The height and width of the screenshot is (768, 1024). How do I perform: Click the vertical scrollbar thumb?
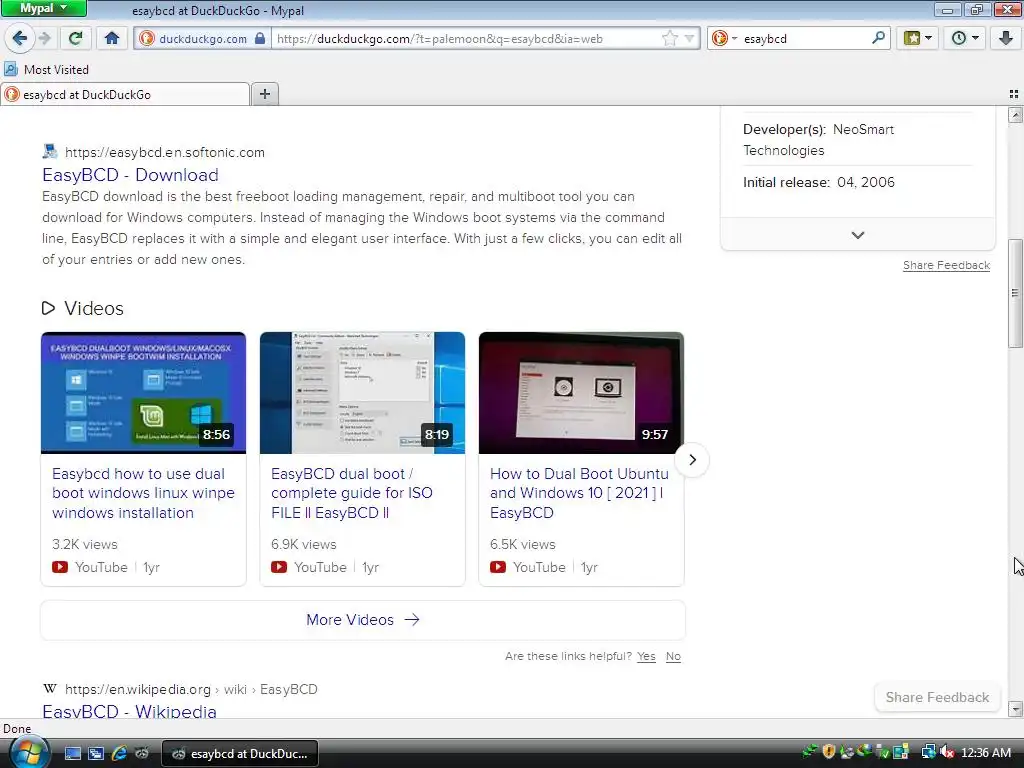(x=1015, y=293)
